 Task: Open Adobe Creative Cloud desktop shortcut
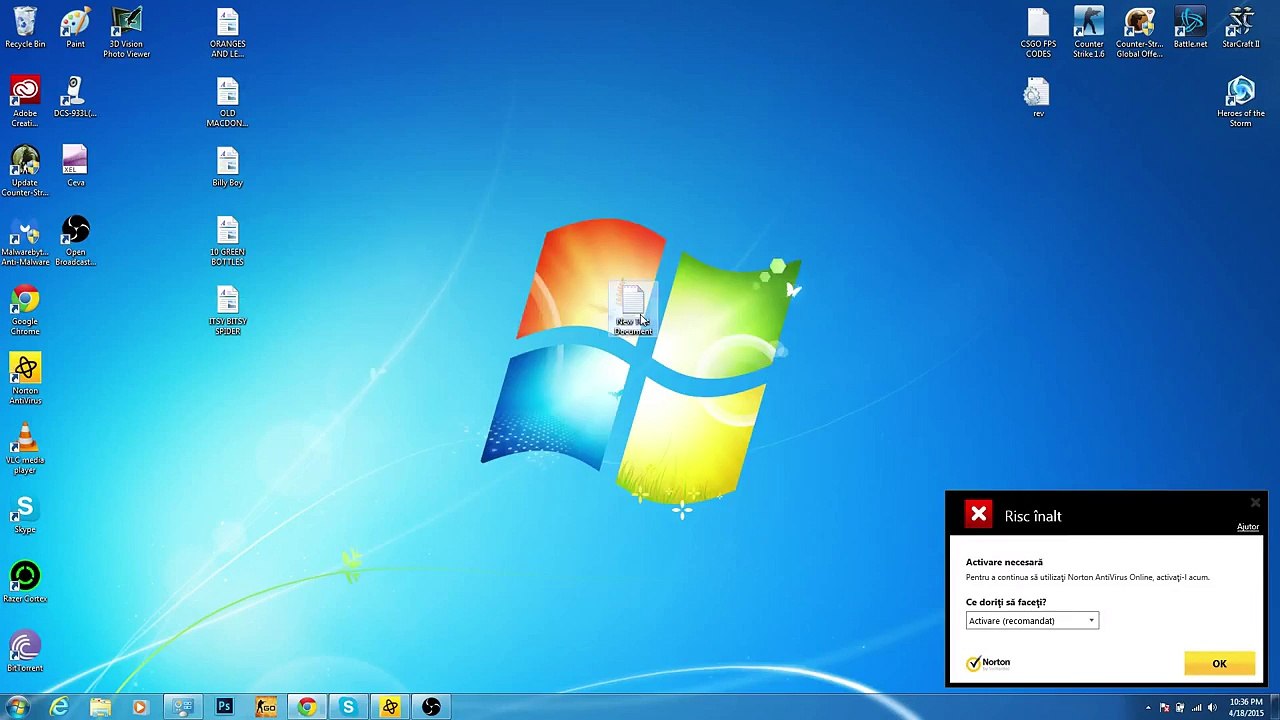(25, 102)
